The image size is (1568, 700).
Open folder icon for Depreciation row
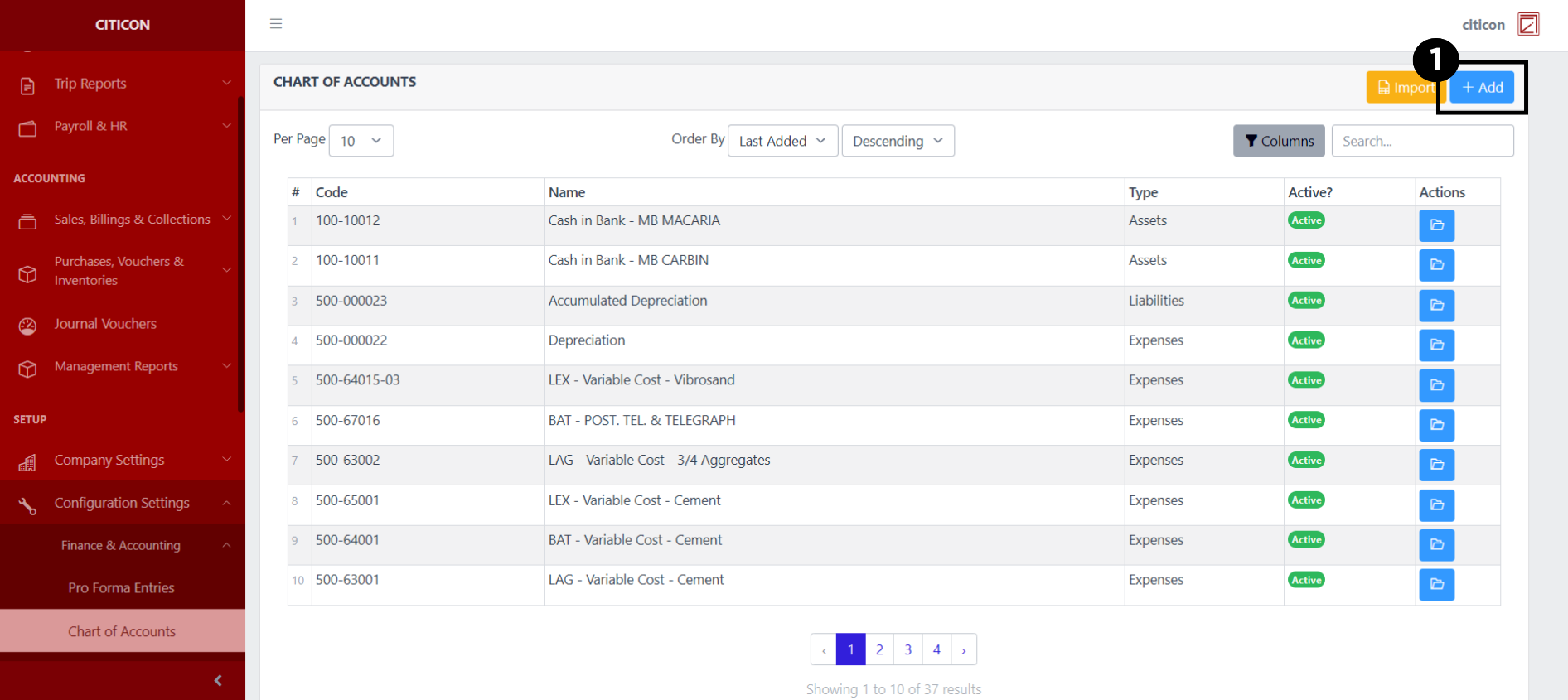click(1436, 345)
